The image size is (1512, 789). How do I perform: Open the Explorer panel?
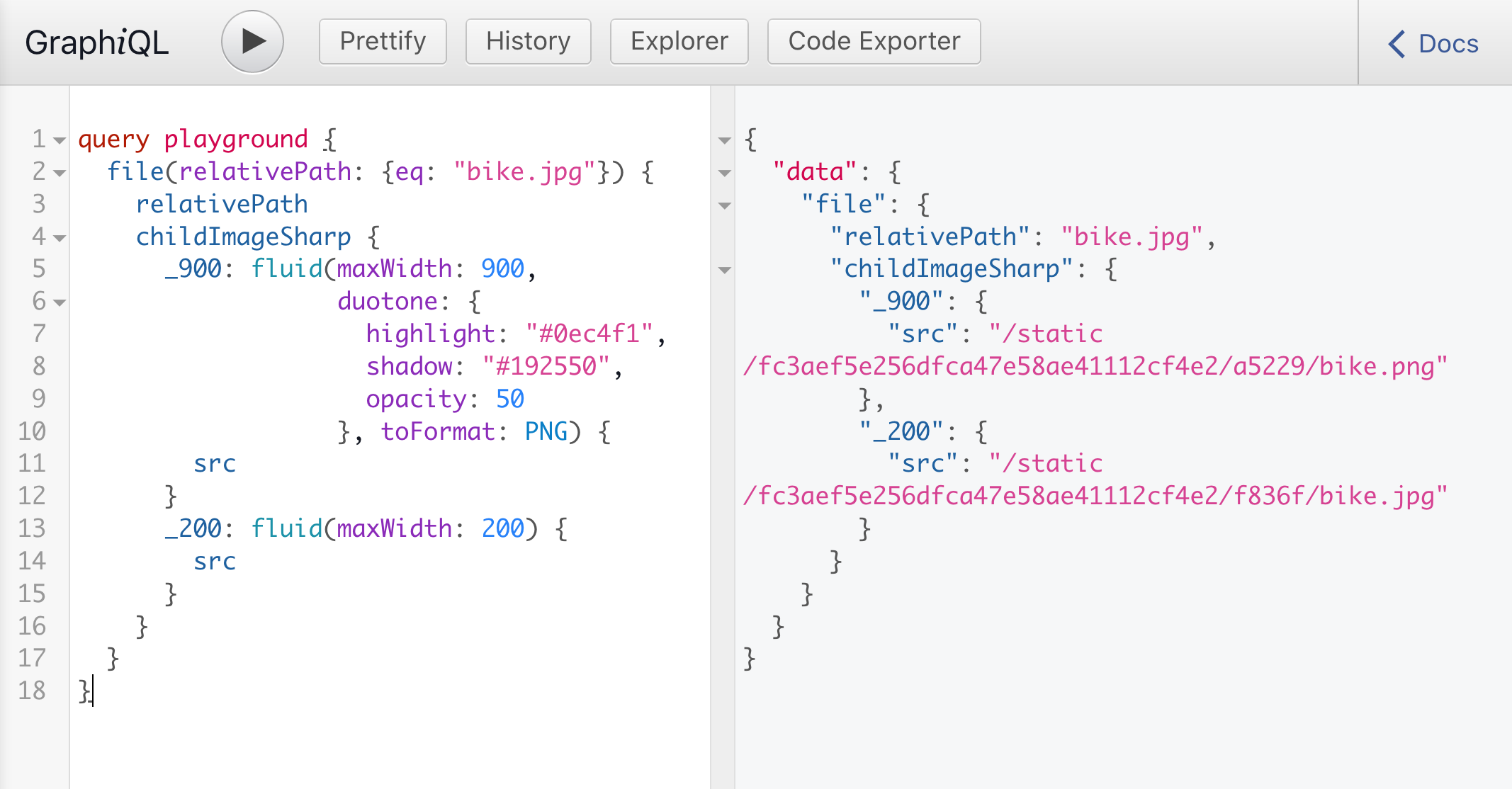[679, 41]
